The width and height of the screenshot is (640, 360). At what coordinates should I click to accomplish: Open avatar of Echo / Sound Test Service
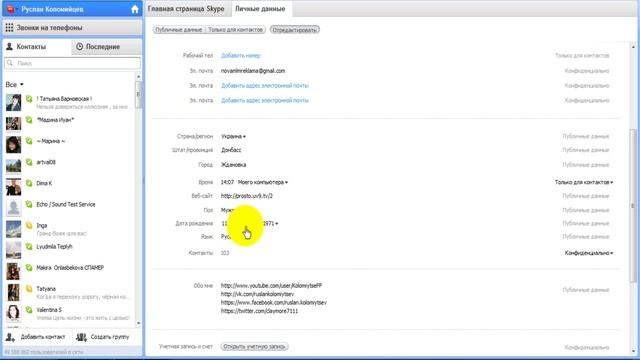click(13, 208)
